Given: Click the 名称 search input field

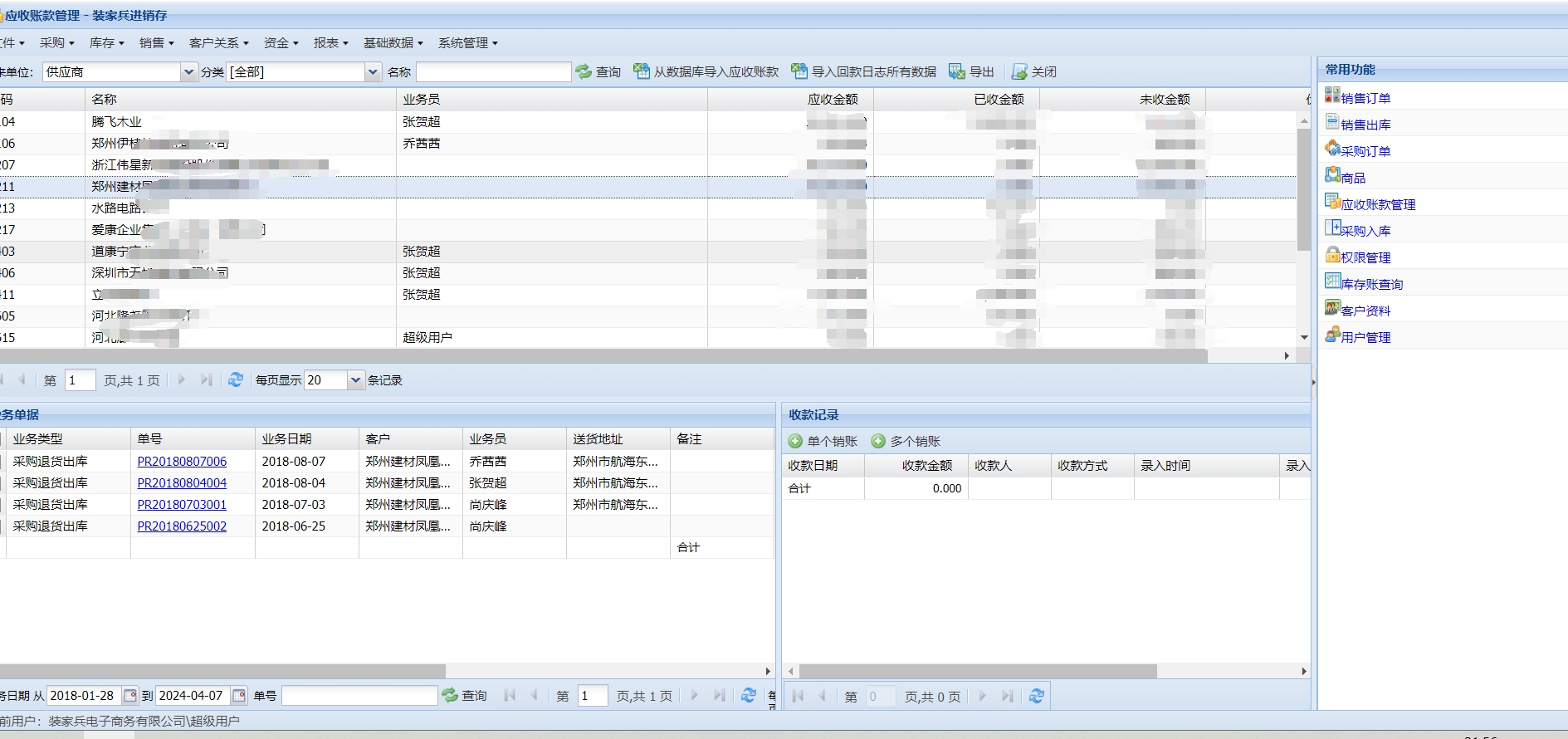Looking at the screenshot, I should coord(494,72).
